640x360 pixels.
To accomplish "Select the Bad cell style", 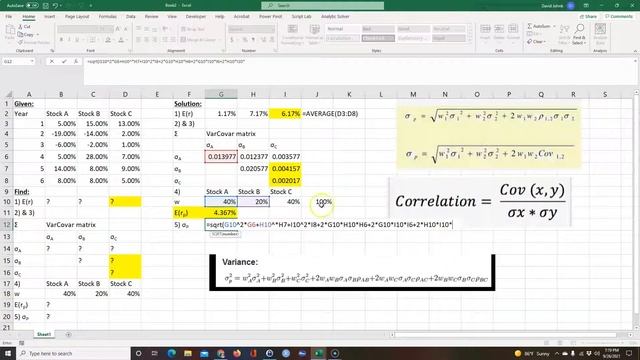I will pos(378,29).
